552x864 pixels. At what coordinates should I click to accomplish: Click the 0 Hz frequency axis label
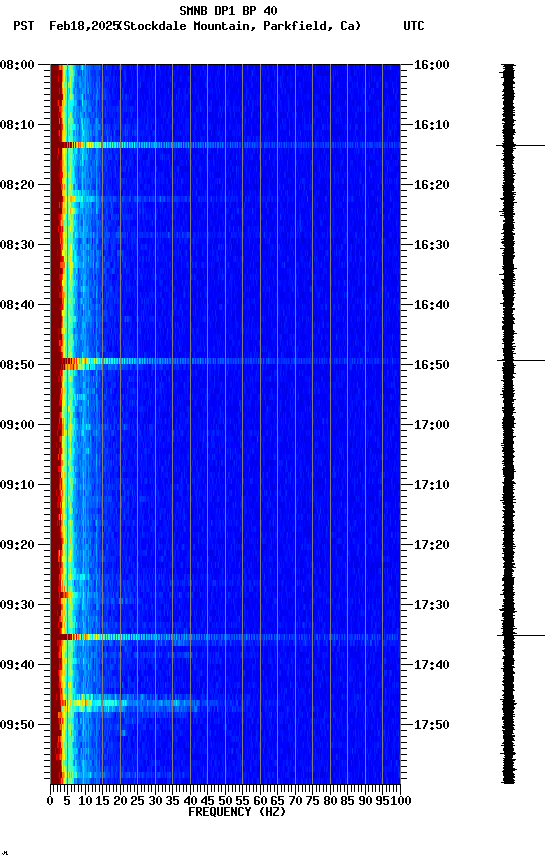[51, 801]
